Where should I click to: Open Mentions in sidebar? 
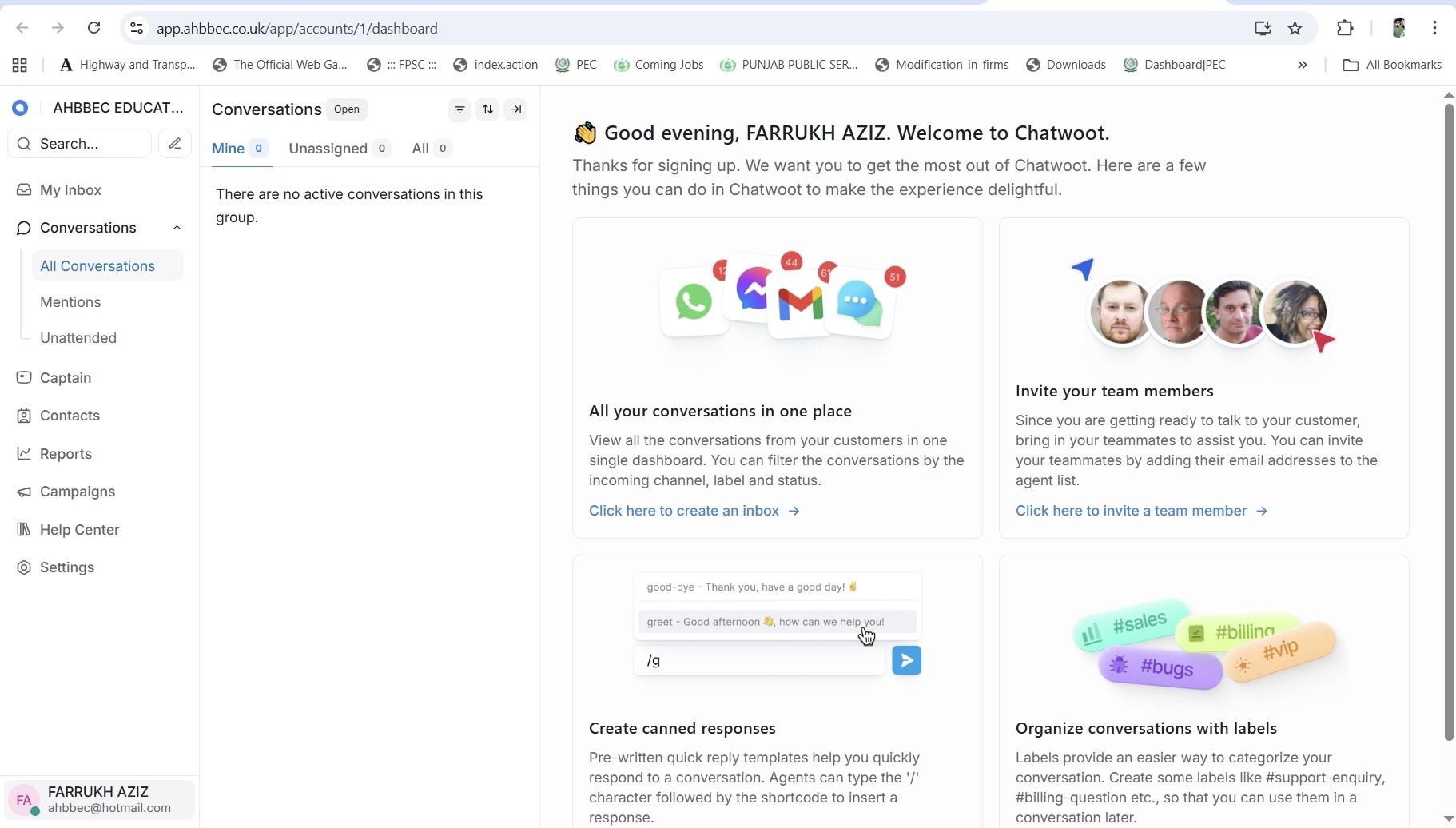[x=70, y=302]
